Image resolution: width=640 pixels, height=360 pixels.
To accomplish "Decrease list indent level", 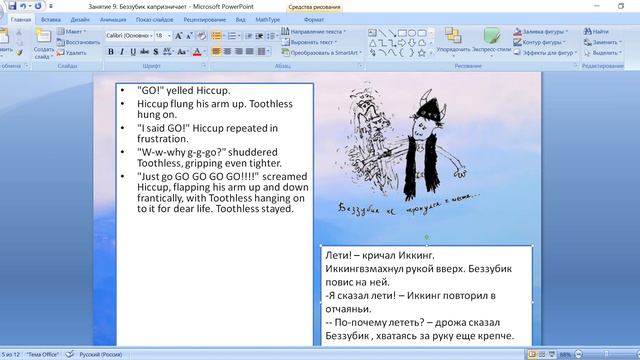I will pos(249,36).
